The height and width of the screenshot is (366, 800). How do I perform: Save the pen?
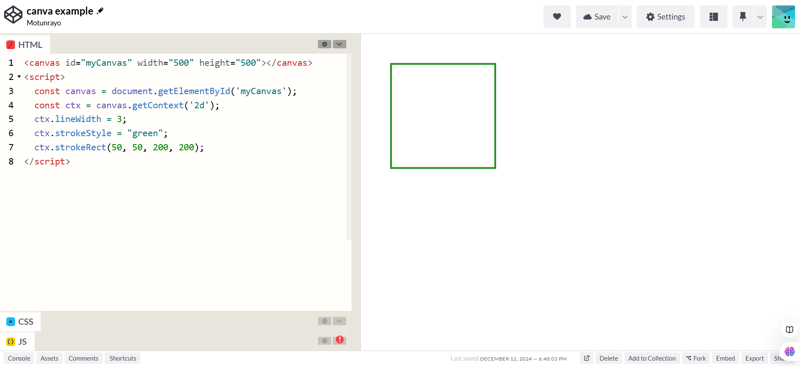[x=597, y=17]
